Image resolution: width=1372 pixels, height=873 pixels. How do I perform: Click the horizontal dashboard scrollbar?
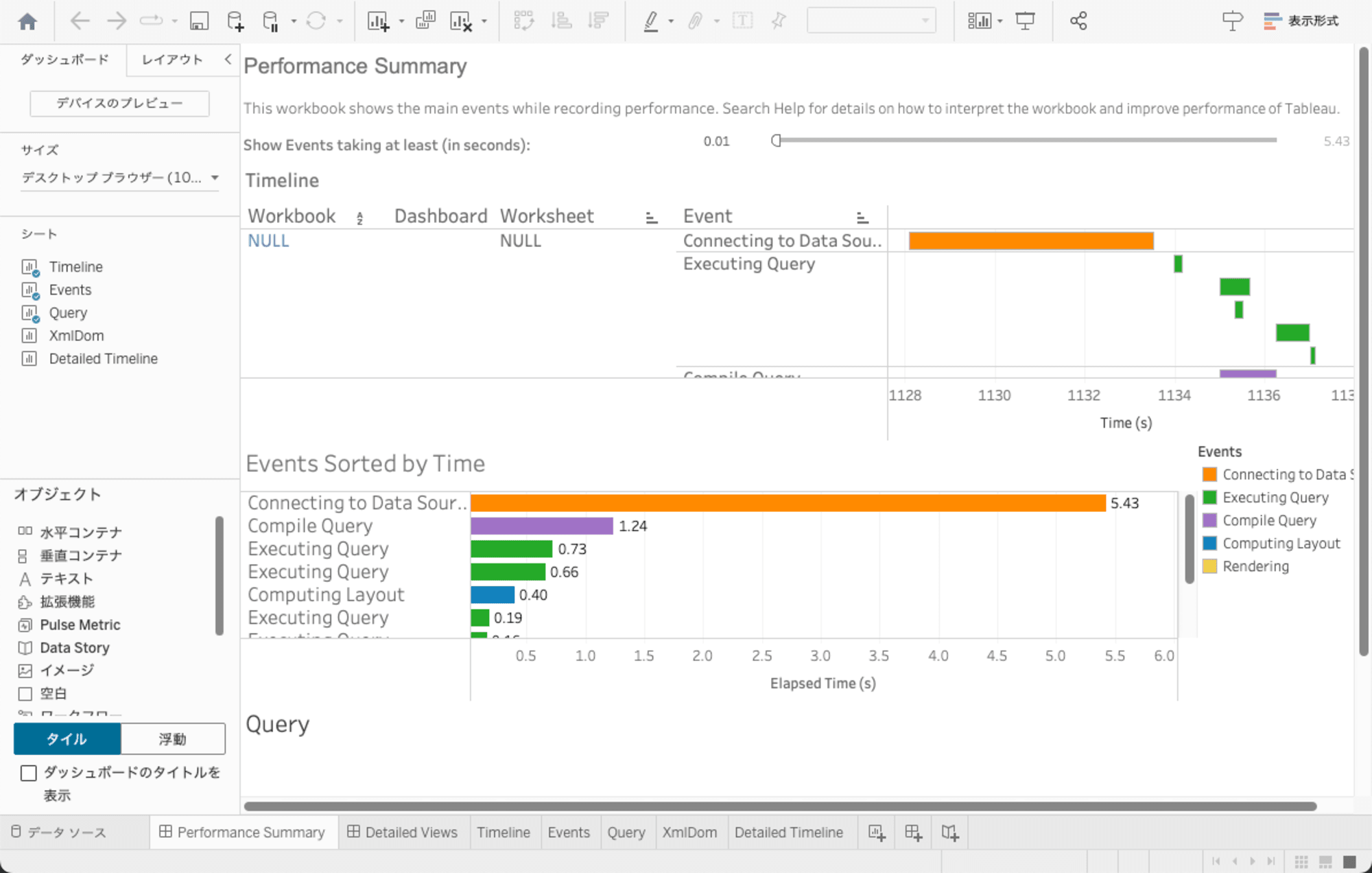(x=780, y=806)
